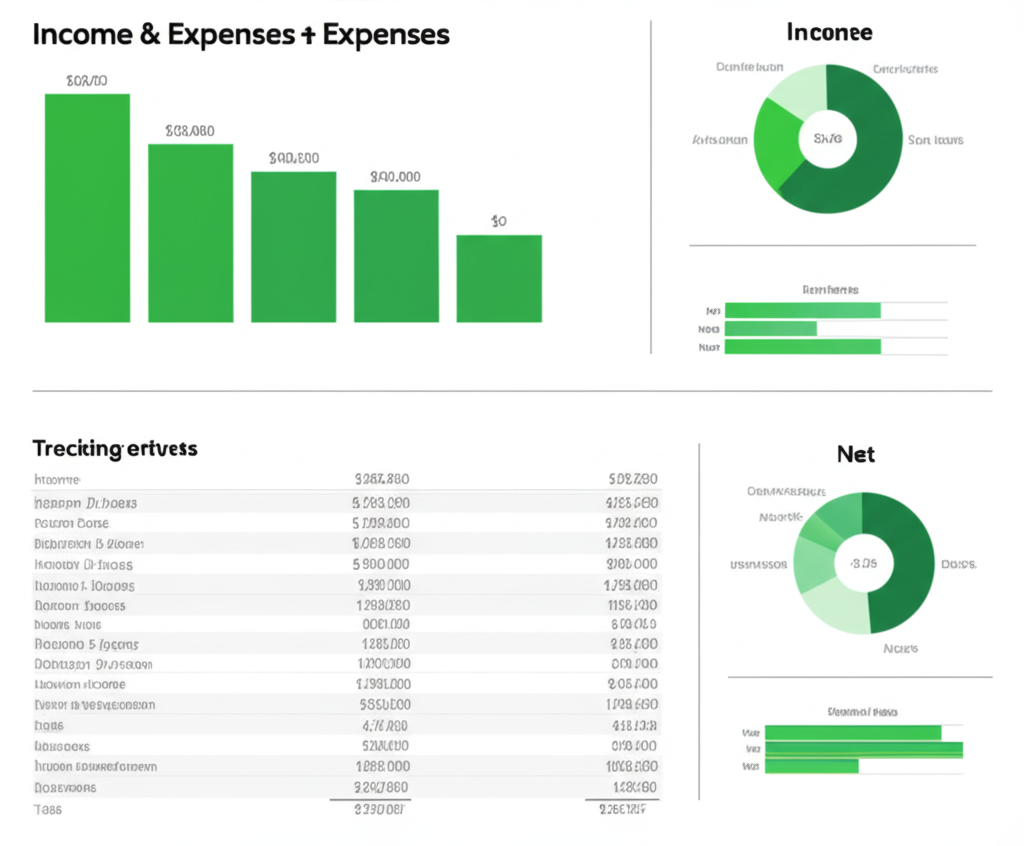The width and height of the screenshot is (1024, 846).
Task: Select the palest bottom-left Net donut segment
Action: [833, 603]
